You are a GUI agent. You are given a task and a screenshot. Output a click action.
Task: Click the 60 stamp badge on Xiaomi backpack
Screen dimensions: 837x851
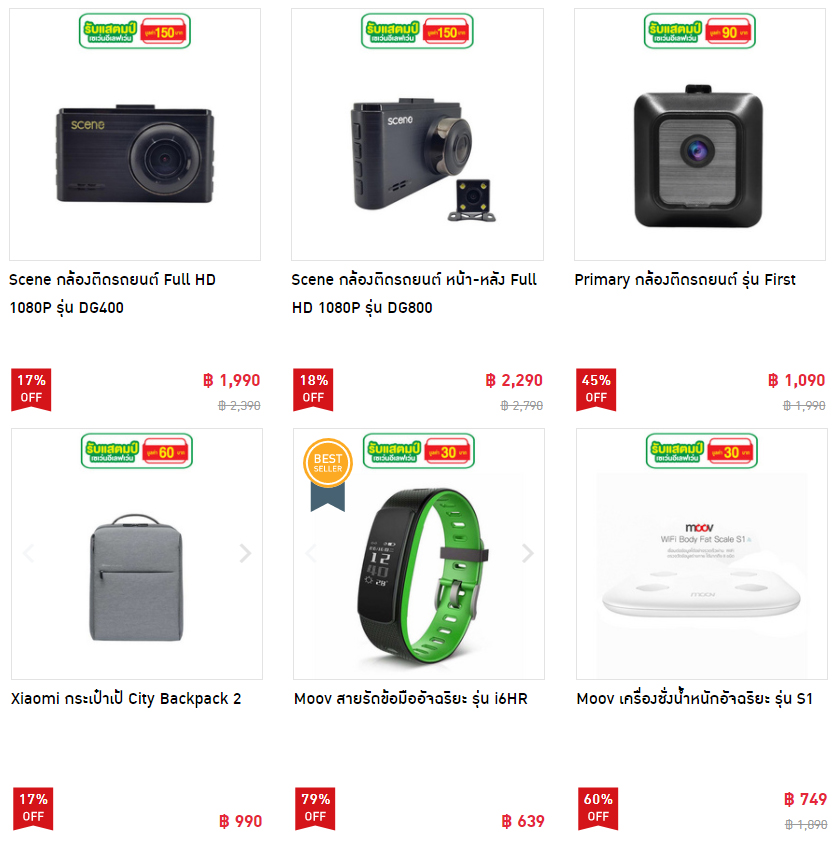pos(137,451)
